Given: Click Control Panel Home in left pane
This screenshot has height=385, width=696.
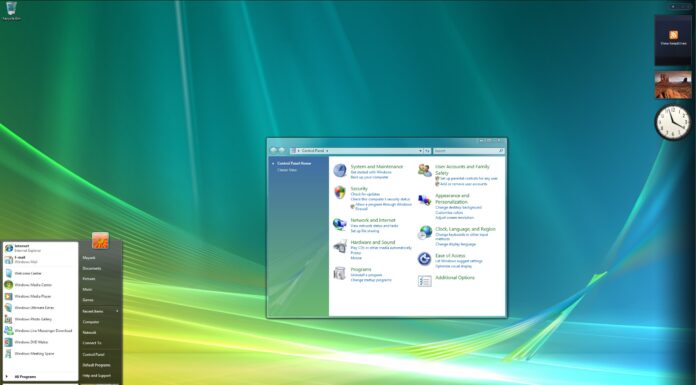Looking at the screenshot, I should (x=294, y=163).
